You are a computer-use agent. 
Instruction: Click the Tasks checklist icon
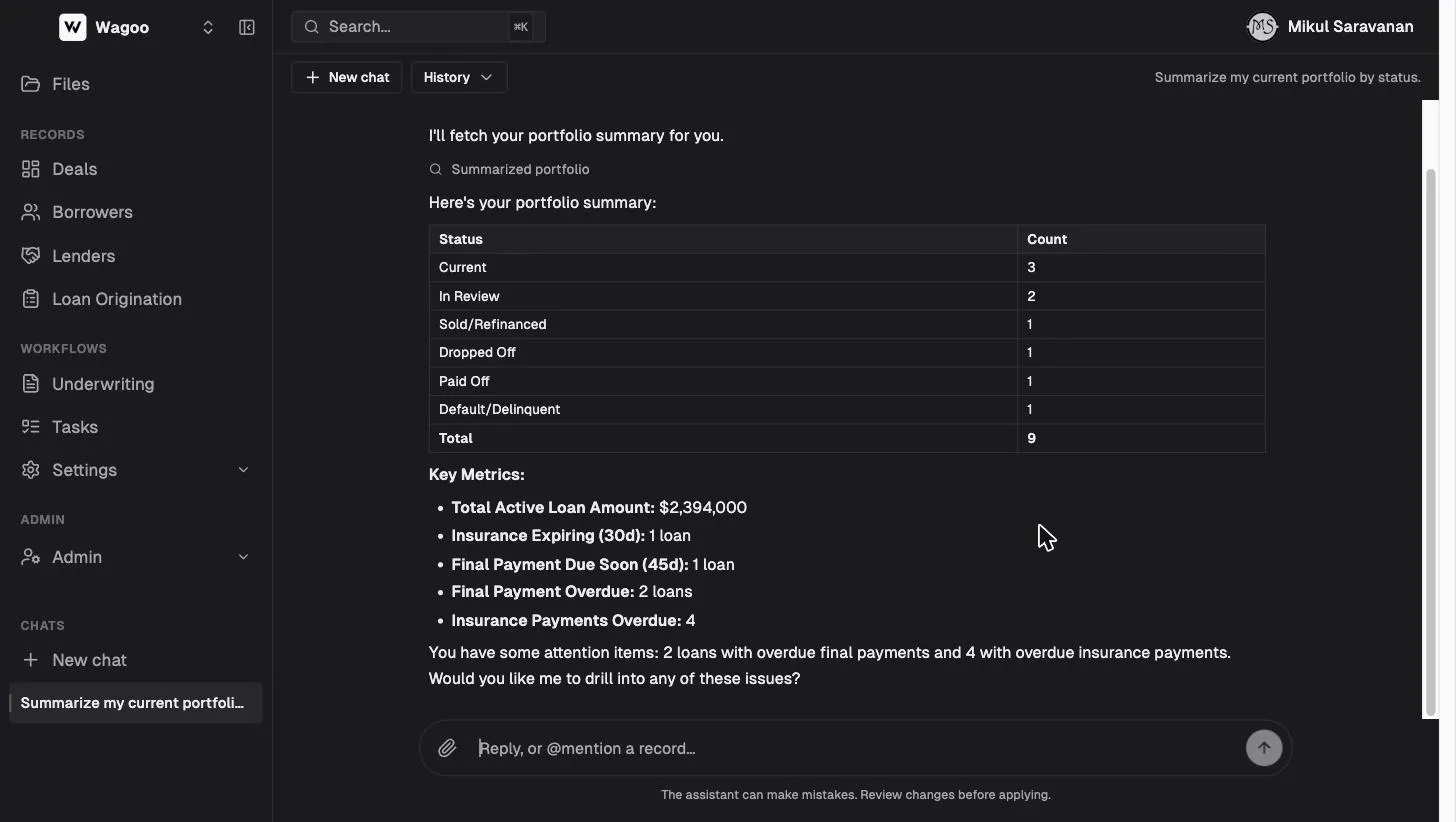point(31,427)
